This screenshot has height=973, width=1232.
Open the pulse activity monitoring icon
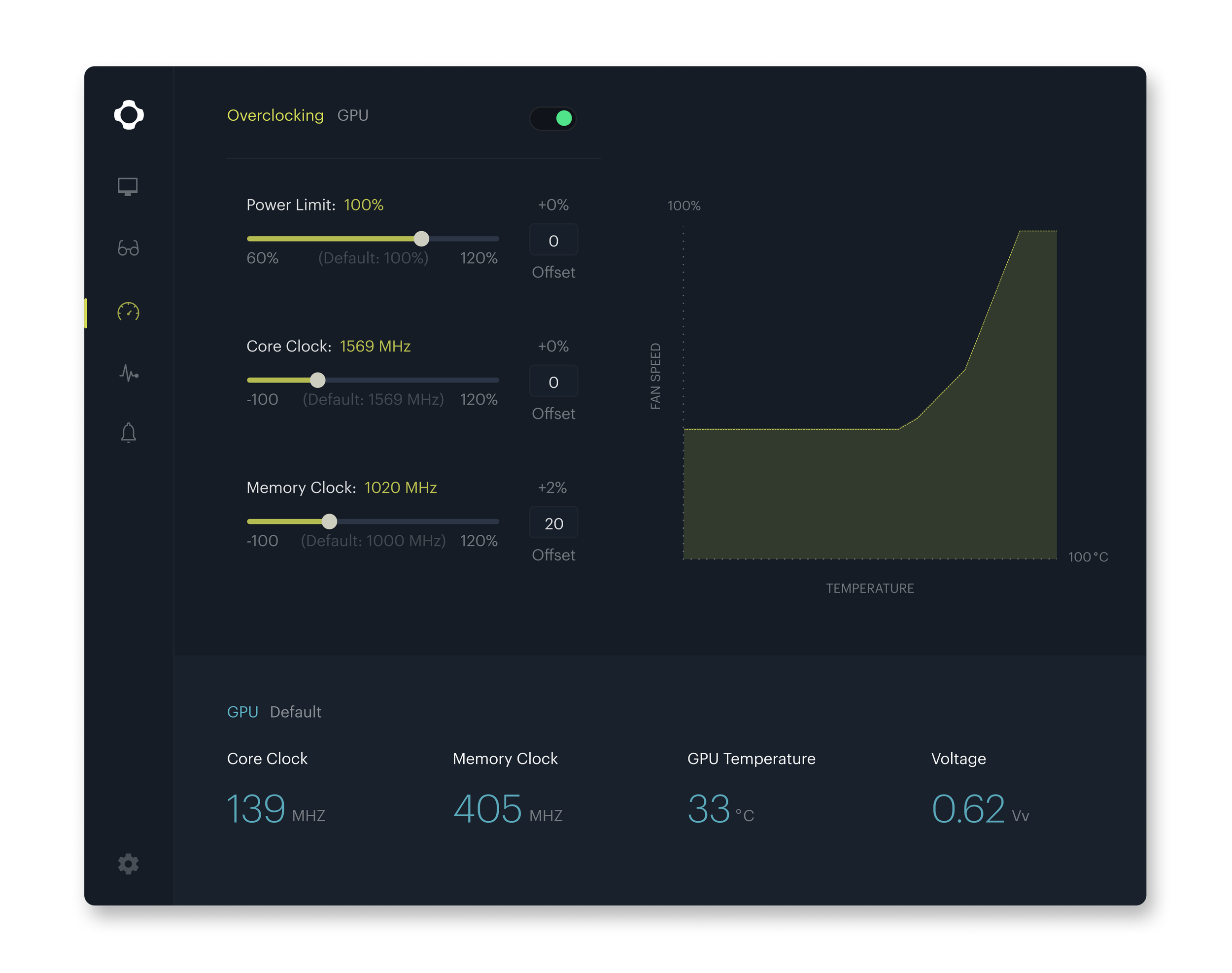[129, 373]
